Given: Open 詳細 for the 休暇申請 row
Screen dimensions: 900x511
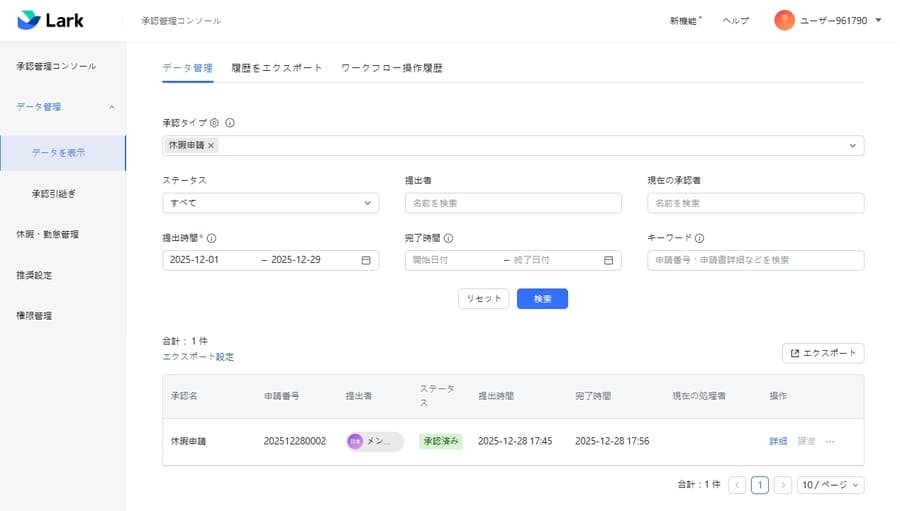Looking at the screenshot, I should coord(778,441).
